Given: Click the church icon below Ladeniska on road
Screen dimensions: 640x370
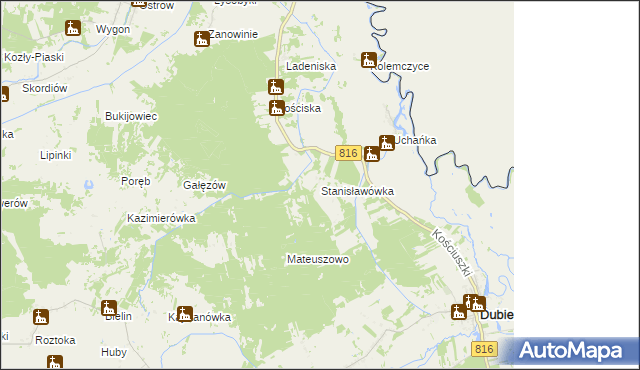Looking at the screenshot, I should pyautogui.click(x=276, y=87).
